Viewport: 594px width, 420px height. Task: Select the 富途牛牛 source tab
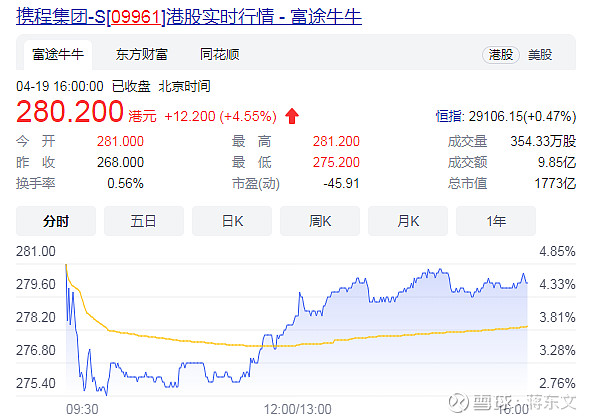58,55
